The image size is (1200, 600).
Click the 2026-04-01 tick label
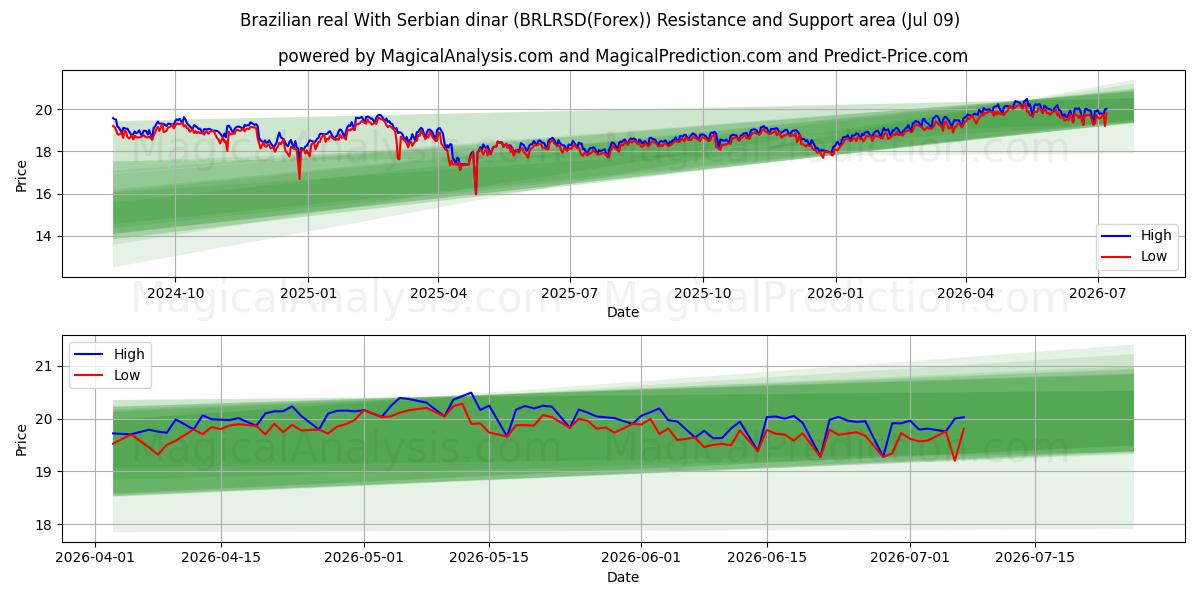94,559
